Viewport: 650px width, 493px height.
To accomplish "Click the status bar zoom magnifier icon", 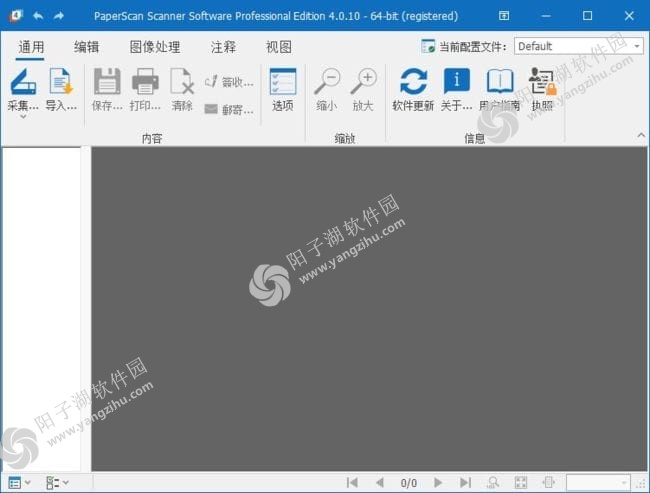I will (x=493, y=482).
